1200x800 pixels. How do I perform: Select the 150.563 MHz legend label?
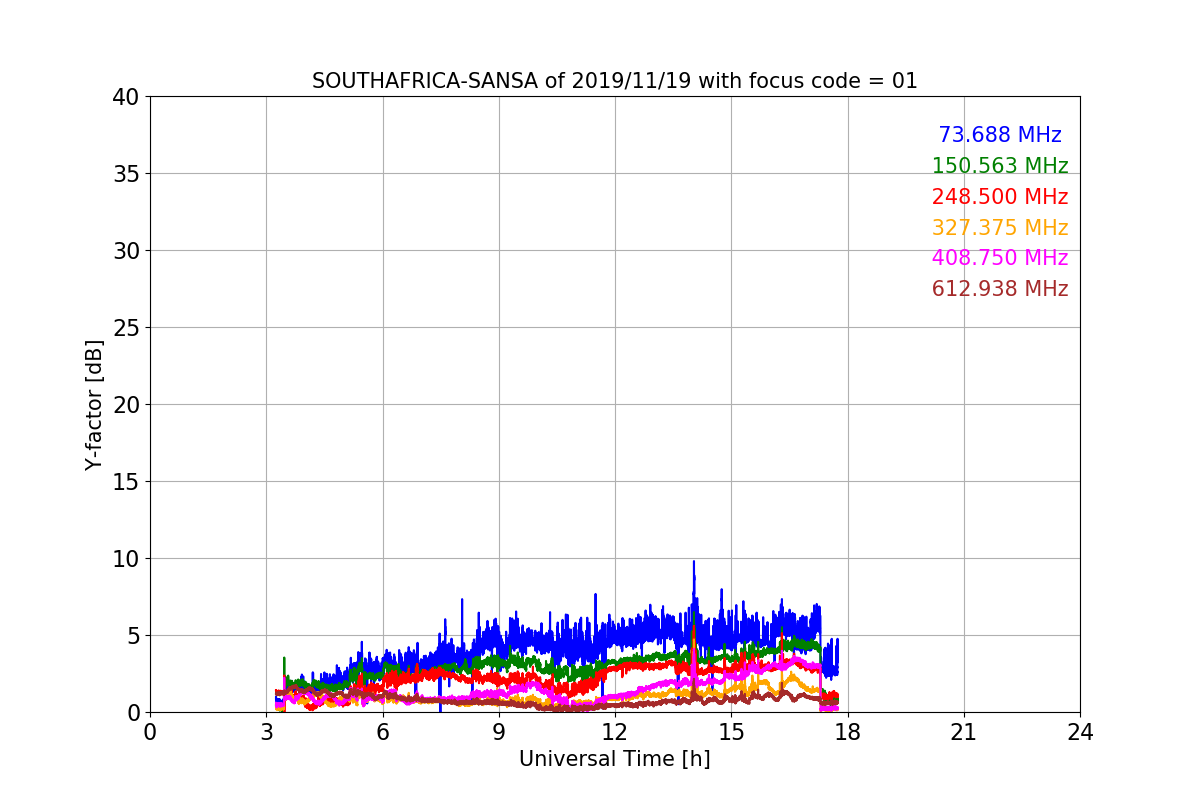coord(1000,166)
